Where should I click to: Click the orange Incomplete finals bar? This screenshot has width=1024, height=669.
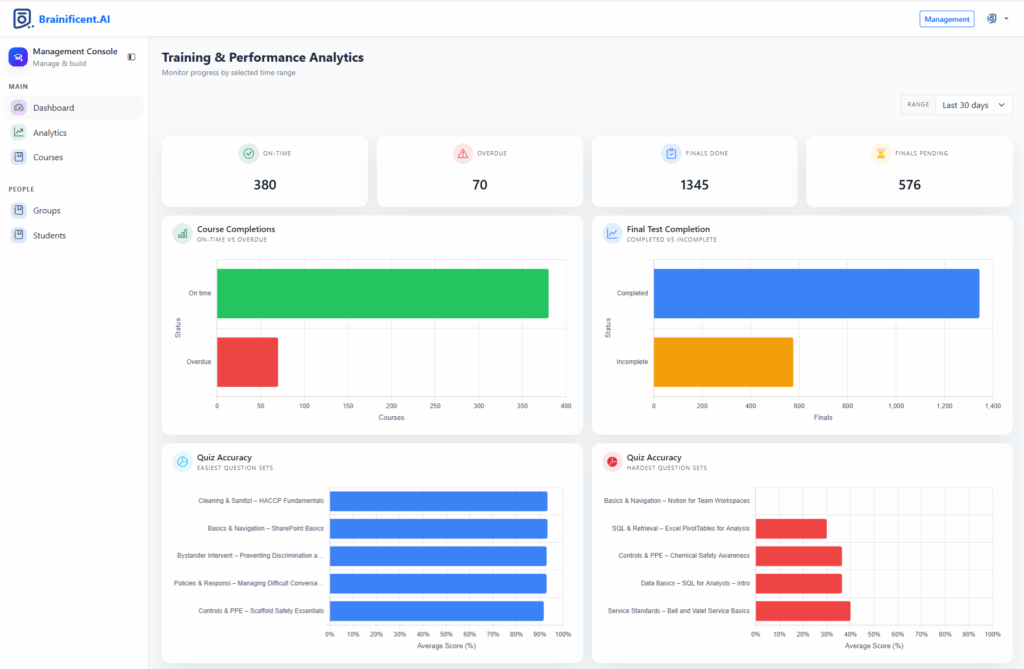723,361
